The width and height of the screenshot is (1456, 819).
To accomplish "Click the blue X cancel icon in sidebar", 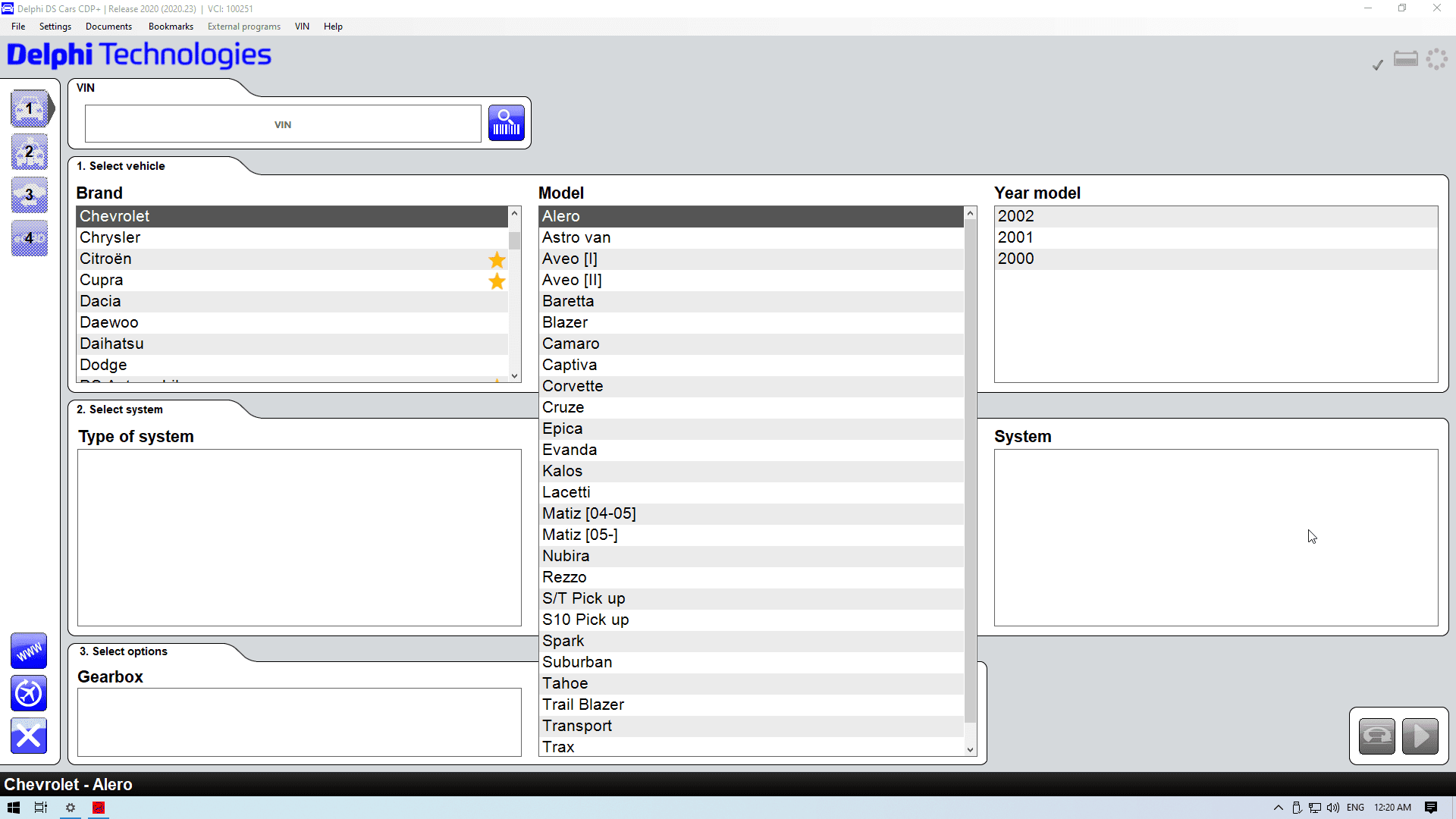I will pyautogui.click(x=28, y=736).
